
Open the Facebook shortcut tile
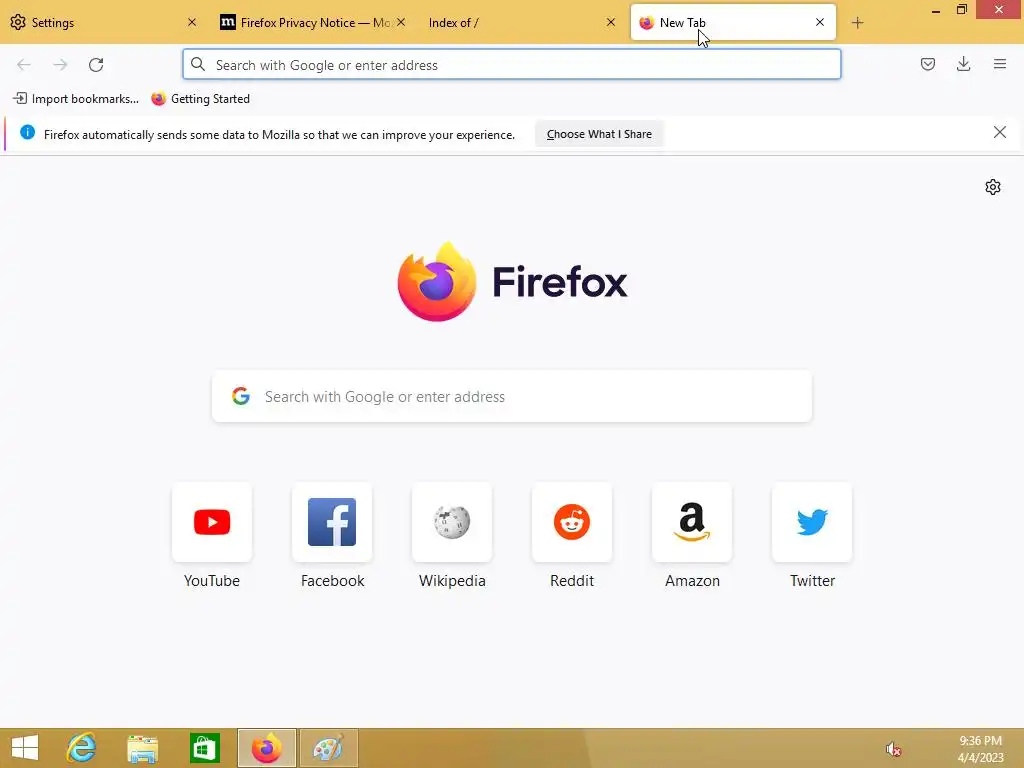tap(332, 522)
